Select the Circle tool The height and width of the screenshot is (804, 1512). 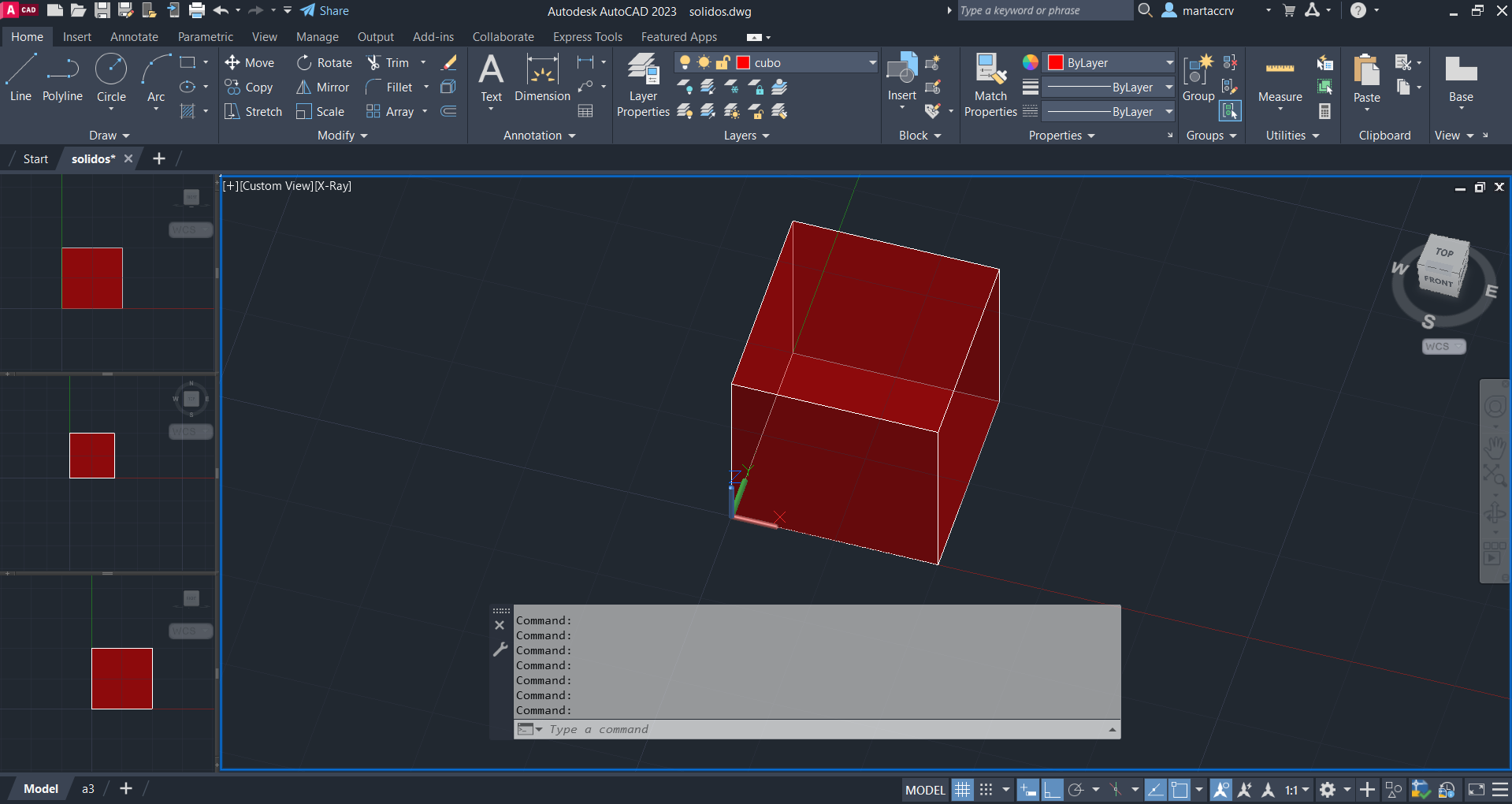point(111,78)
